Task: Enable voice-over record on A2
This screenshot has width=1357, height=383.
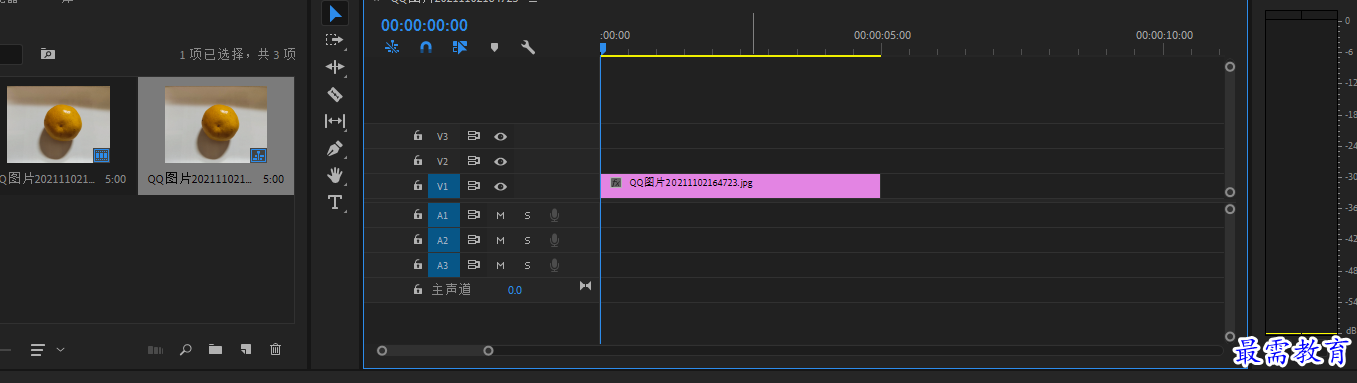Action: pos(554,240)
